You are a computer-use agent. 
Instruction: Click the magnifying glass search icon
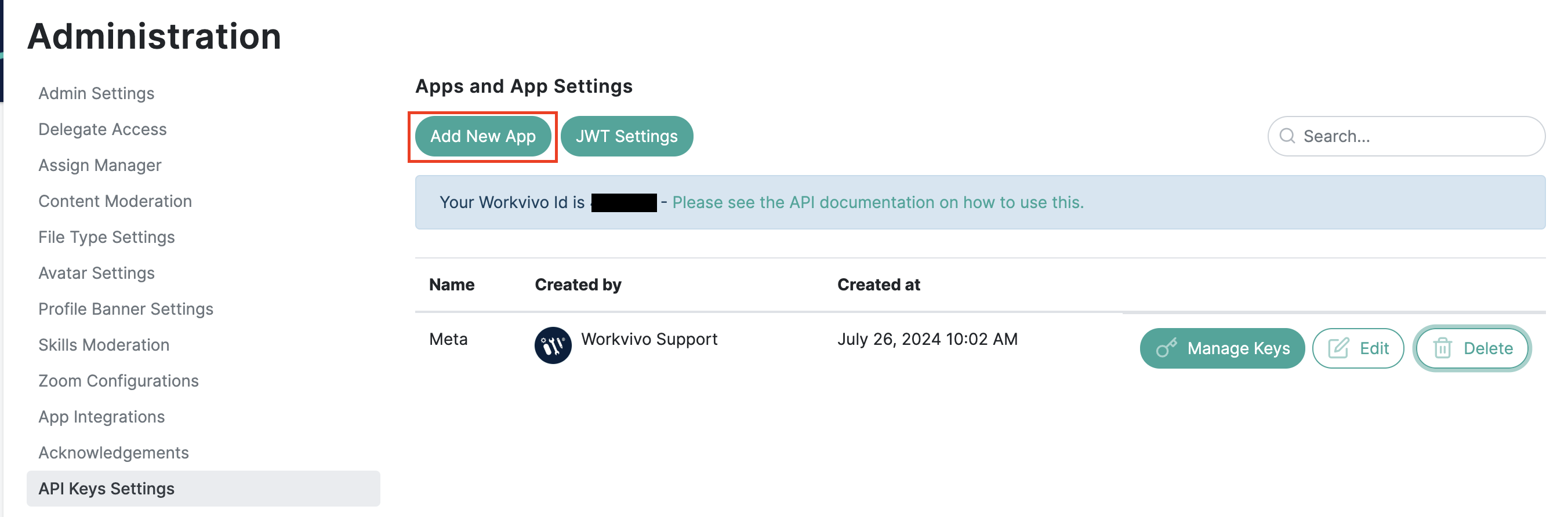point(1287,136)
